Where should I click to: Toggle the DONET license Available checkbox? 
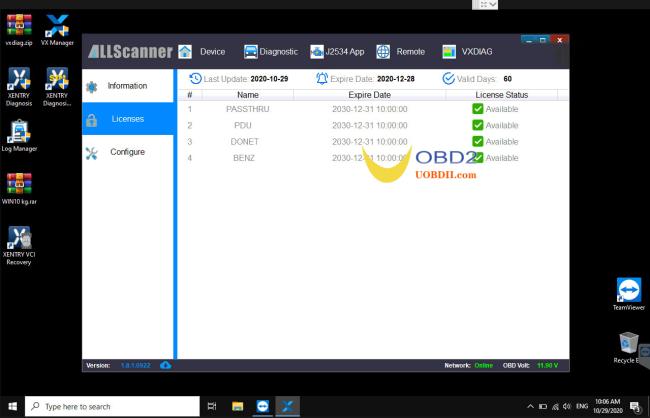click(478, 141)
